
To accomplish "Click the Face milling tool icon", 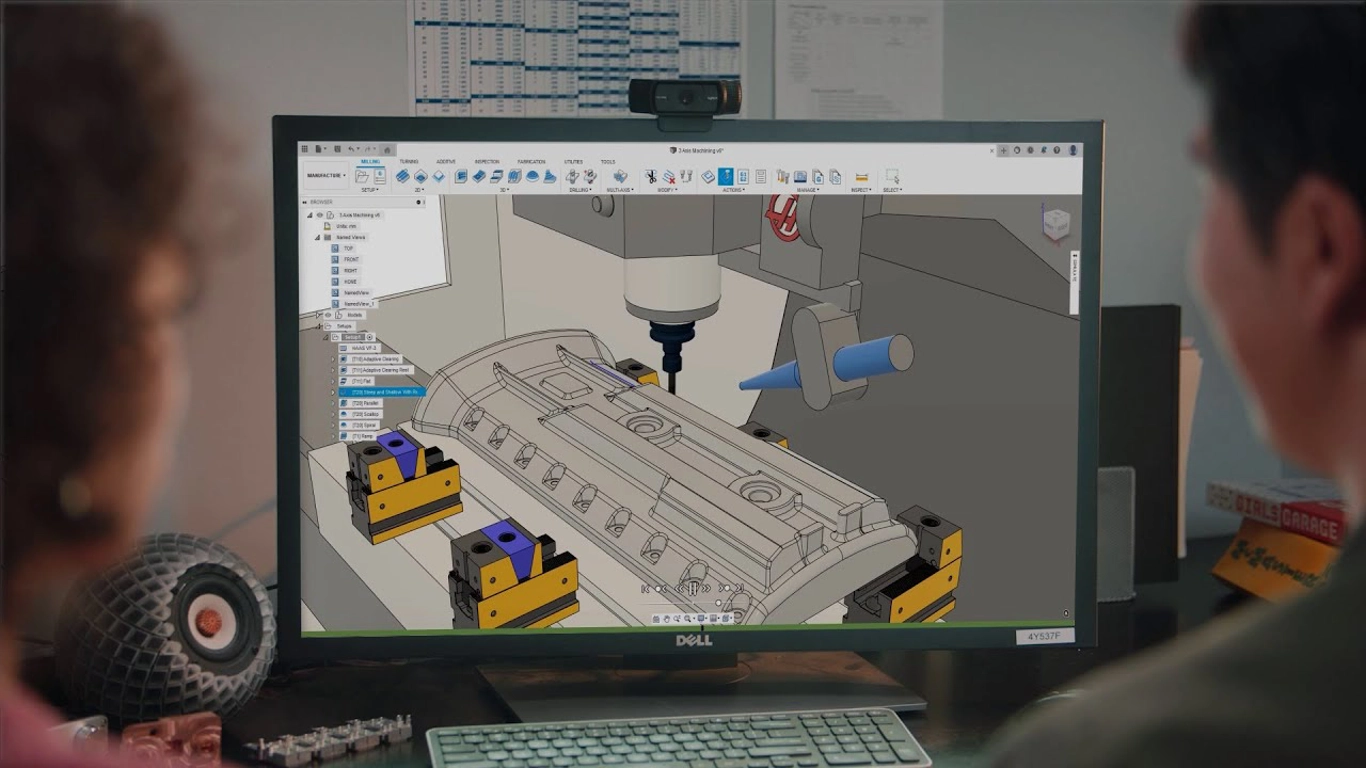I will tap(438, 176).
